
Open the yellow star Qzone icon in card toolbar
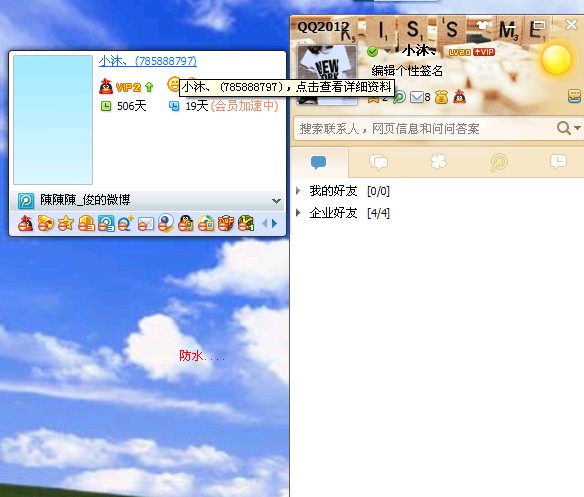click(x=66, y=224)
